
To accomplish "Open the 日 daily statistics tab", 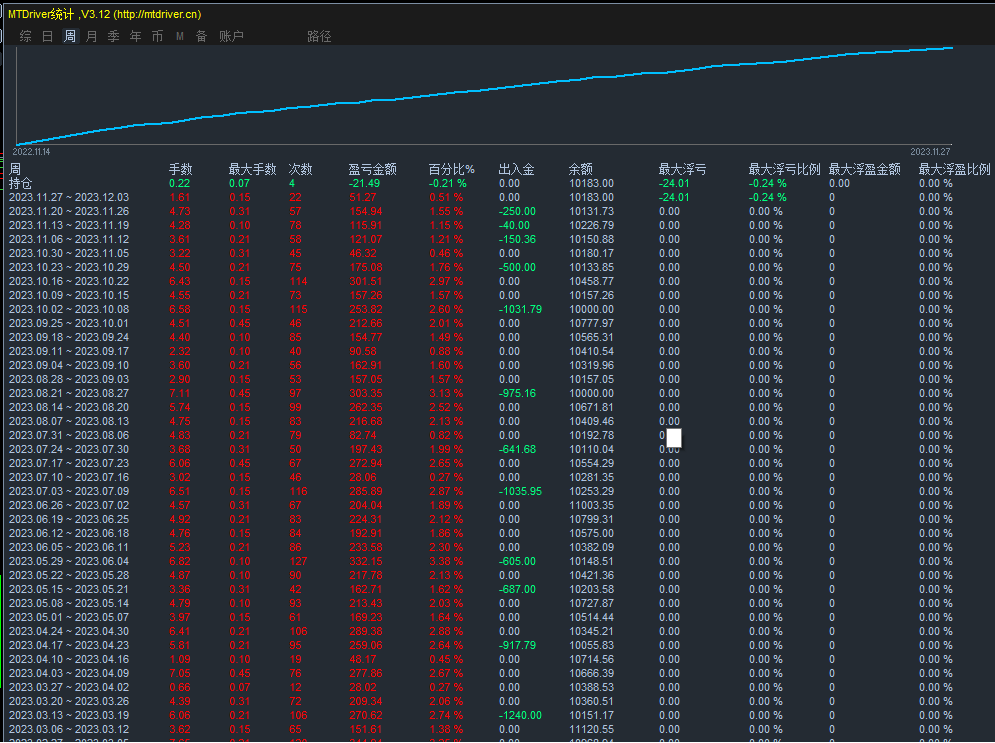I will coord(48,37).
